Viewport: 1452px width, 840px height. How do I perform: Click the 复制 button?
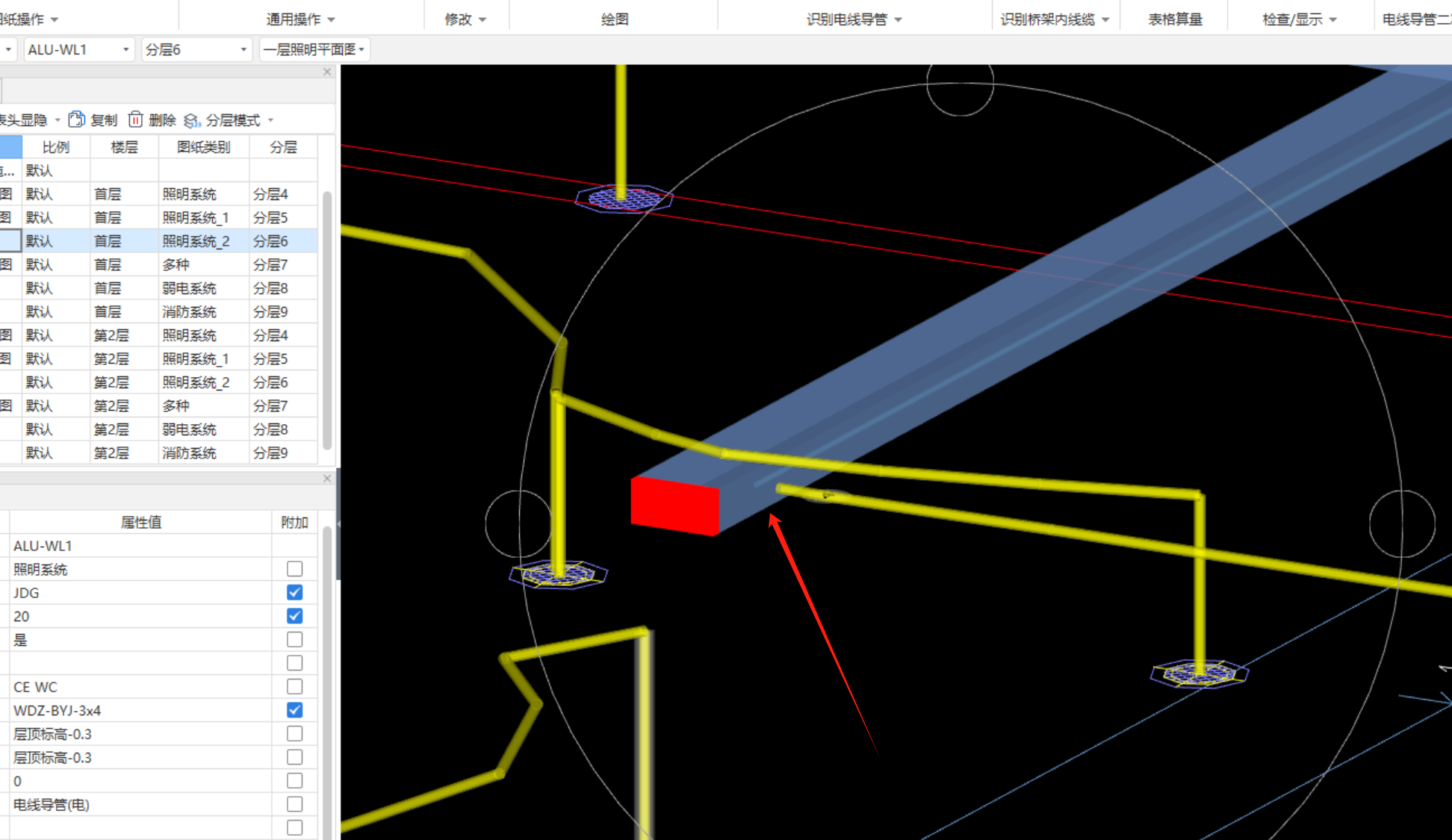coord(93,119)
